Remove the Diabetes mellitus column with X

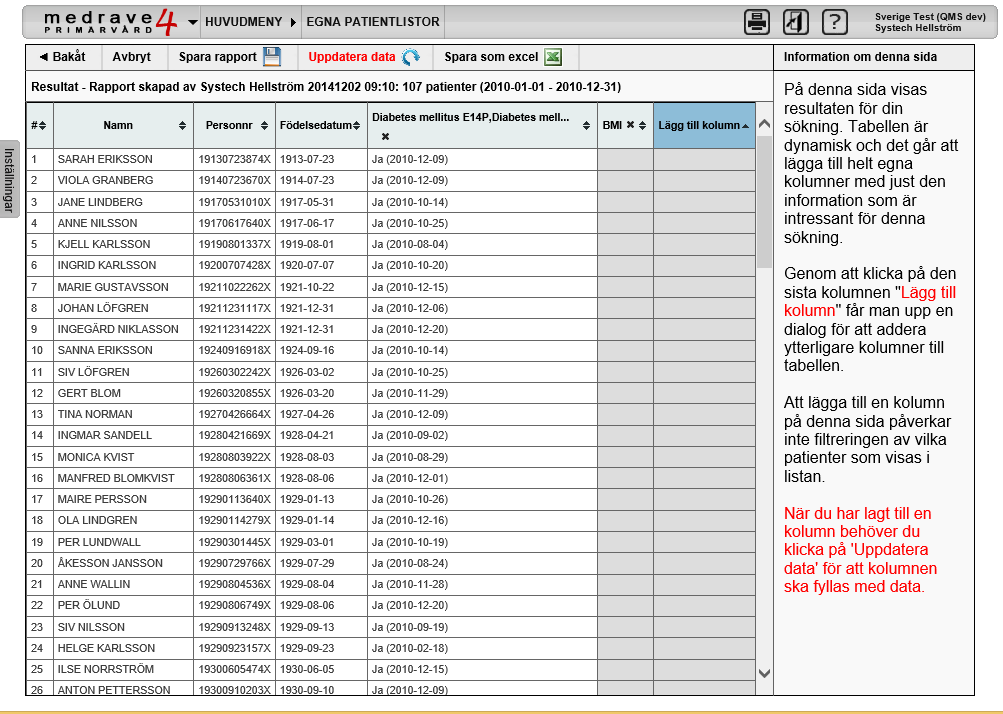385,136
